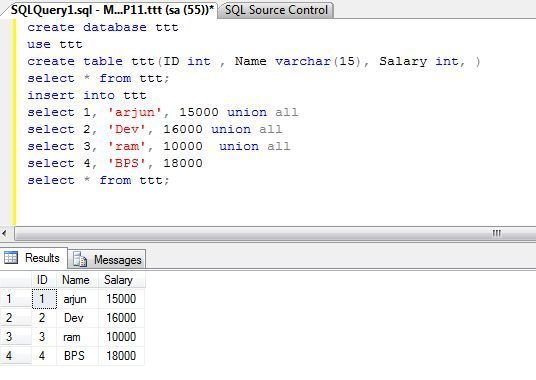Click the ID cell of ram row

(44, 337)
